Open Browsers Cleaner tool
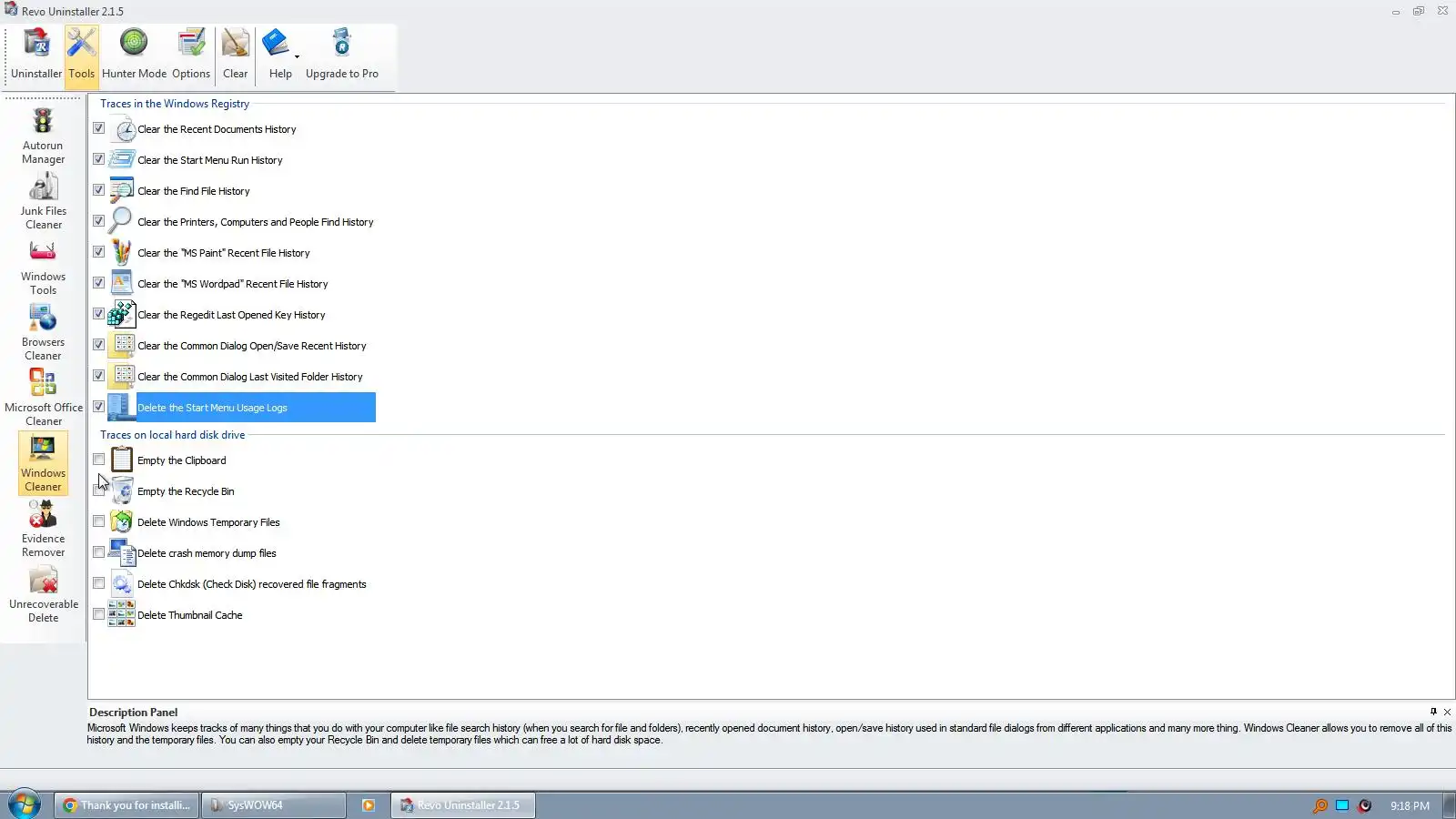The image size is (1456, 819). pos(43,333)
